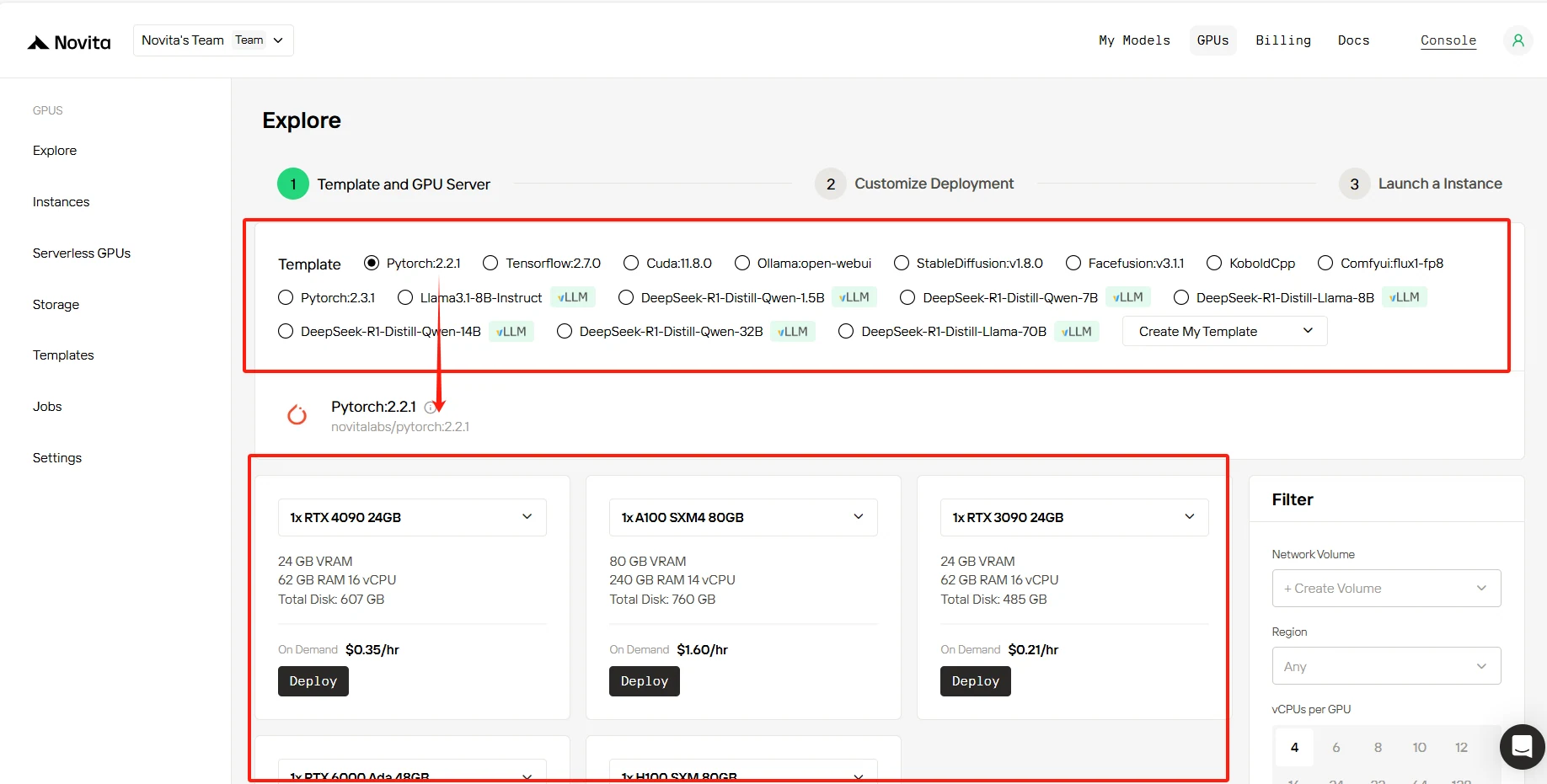Open Settings in the sidebar
Viewport: 1547px width, 784px height.
57,458
